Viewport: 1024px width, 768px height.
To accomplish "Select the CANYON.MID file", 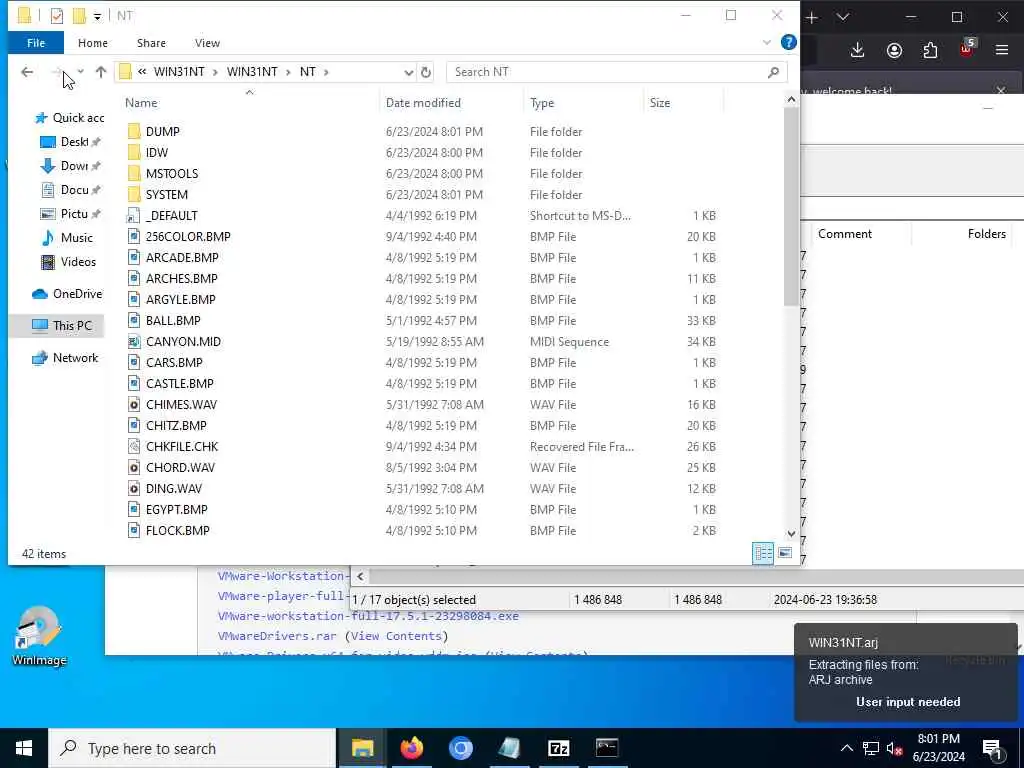I will [183, 342].
